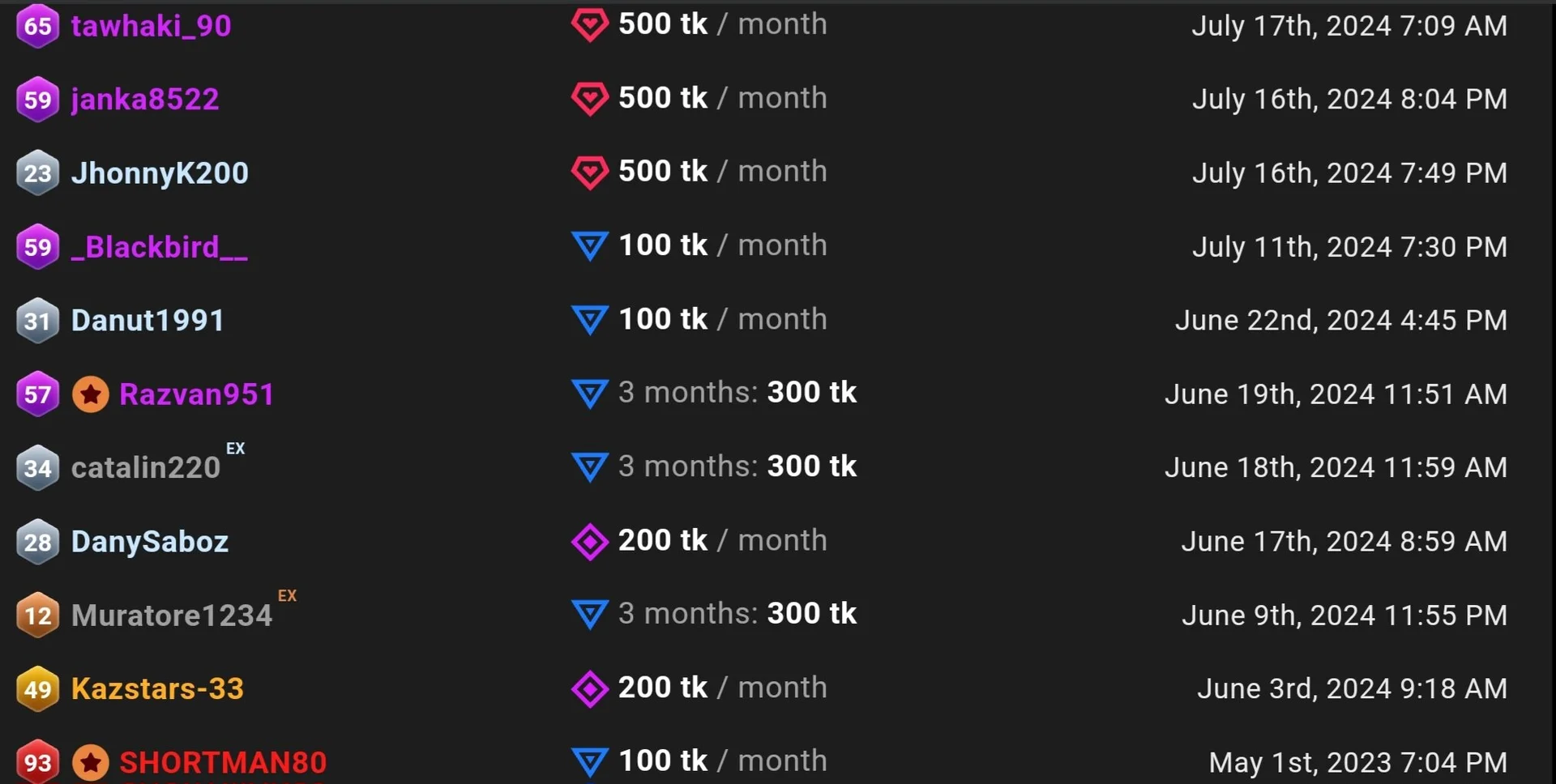The image size is (1556, 784).
Task: Click the blue triangle icon on _Blackbird__'s row
Action: pyautogui.click(x=589, y=246)
